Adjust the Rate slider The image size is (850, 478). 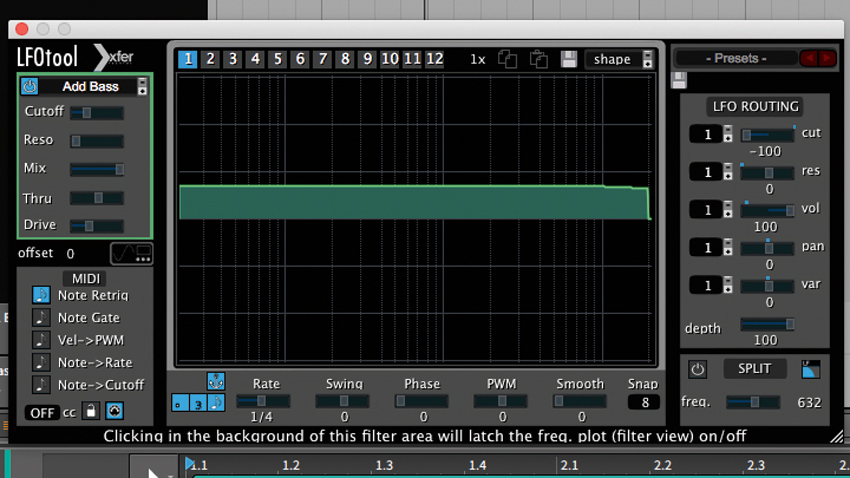tap(263, 401)
